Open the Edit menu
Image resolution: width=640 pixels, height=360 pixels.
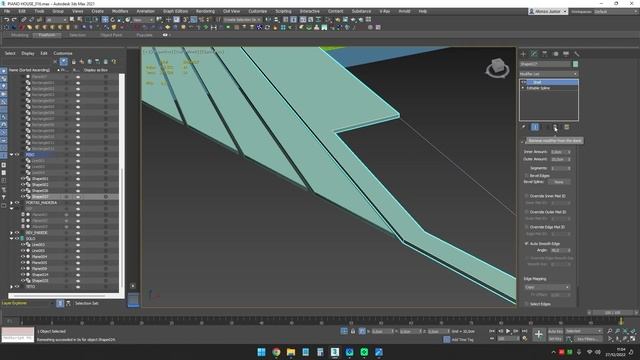[22, 11]
